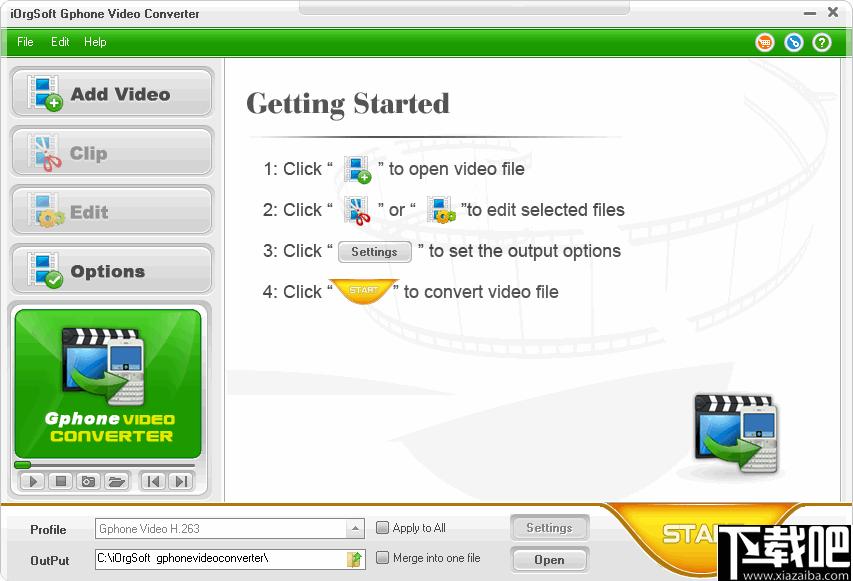Open the snapshot folder icon
This screenshot has width=853, height=581.
116,481
